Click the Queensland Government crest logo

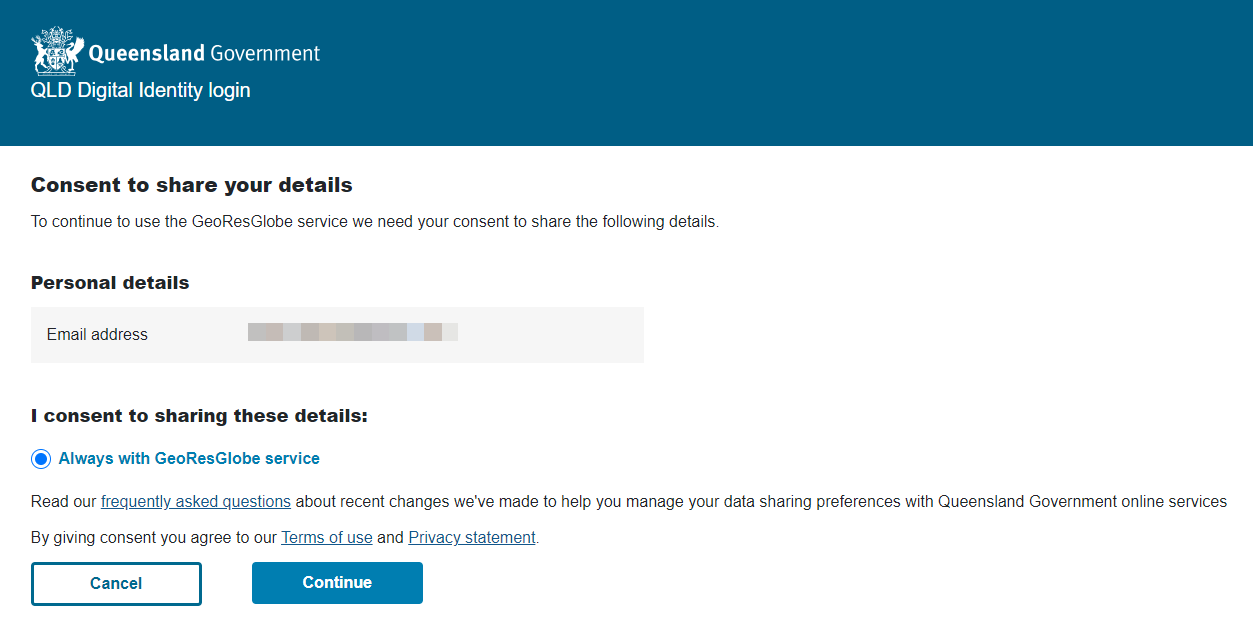coord(54,52)
